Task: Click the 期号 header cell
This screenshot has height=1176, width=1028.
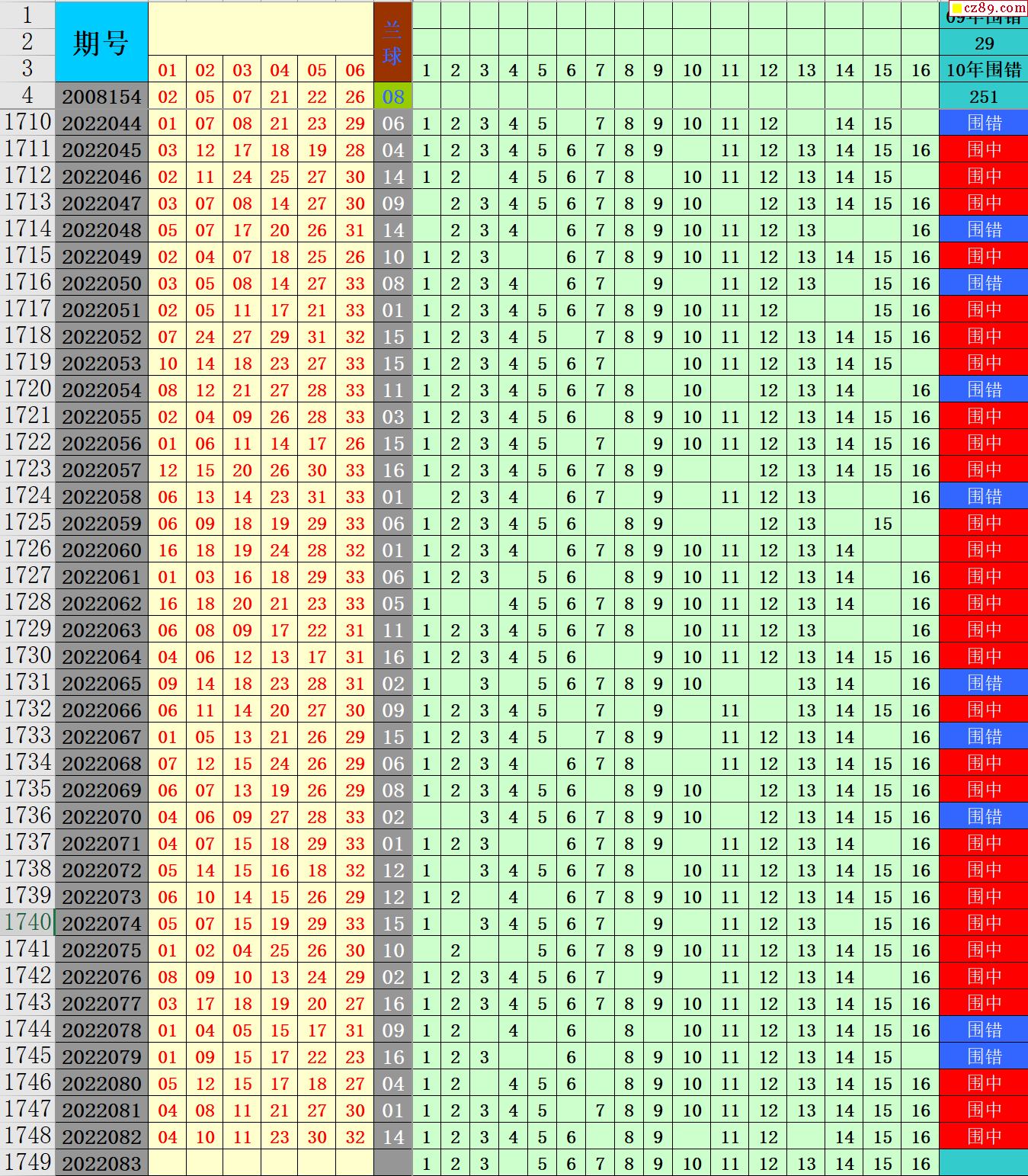Action: [x=101, y=43]
